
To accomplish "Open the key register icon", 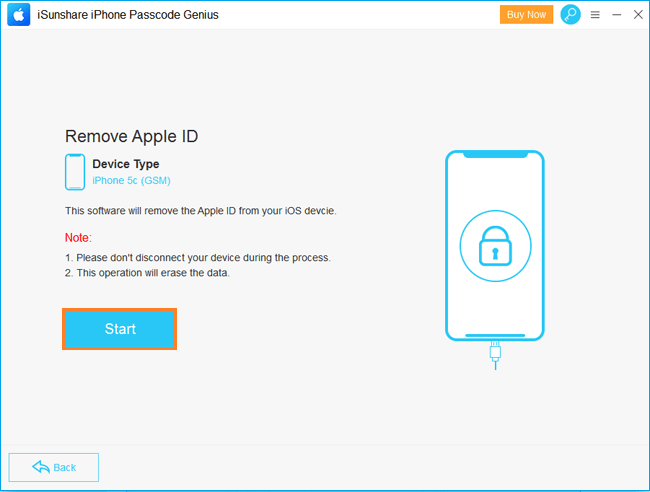I will (x=570, y=15).
